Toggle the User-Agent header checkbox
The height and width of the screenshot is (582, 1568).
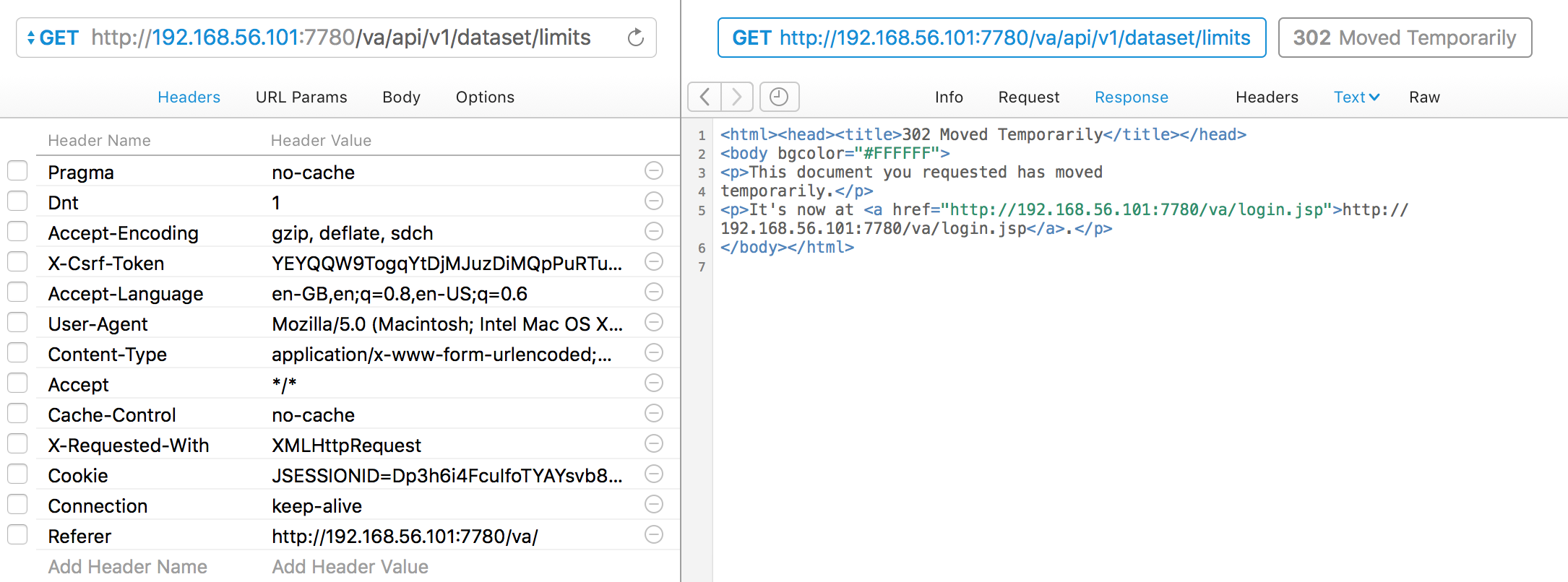coord(17,323)
